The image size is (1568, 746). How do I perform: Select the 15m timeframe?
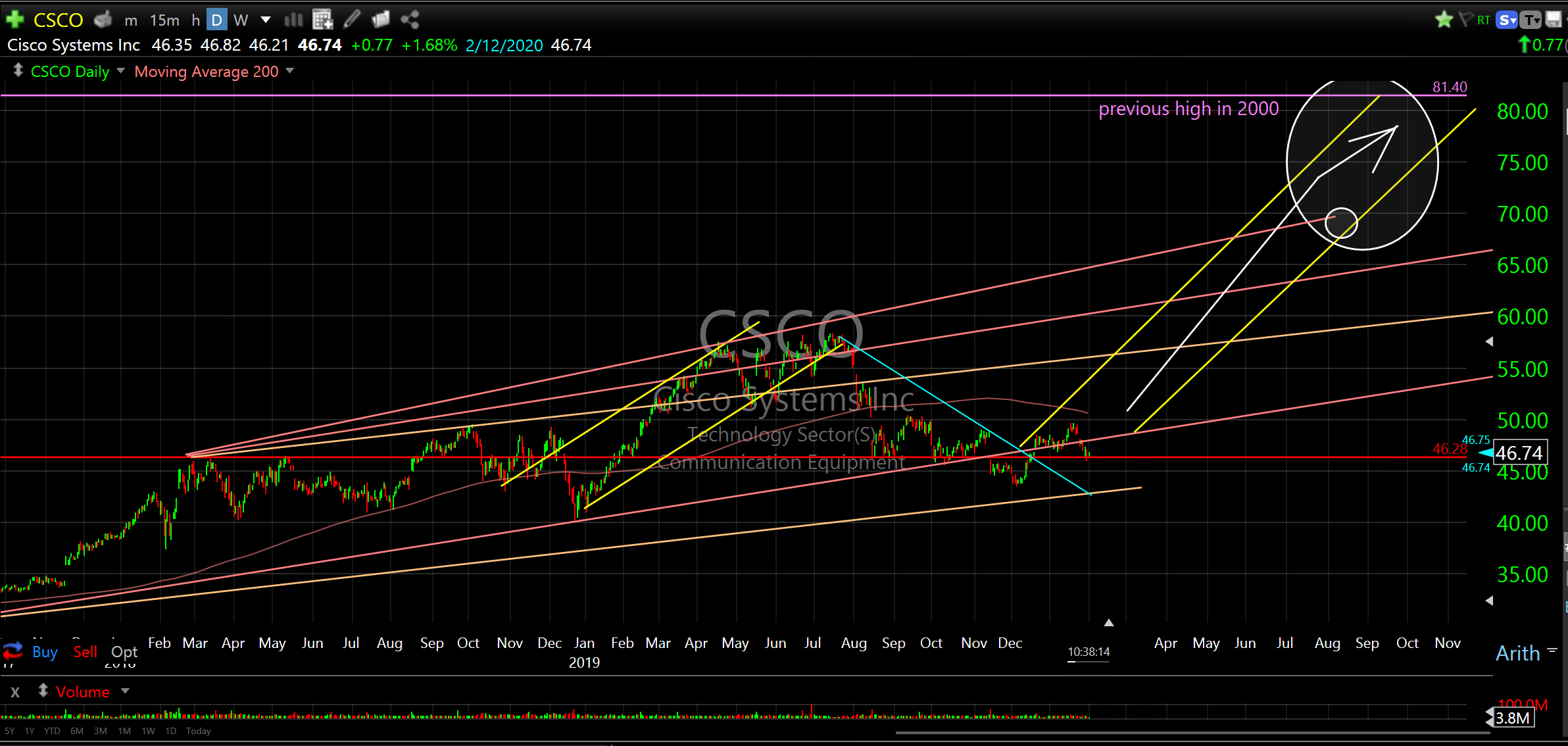164,20
